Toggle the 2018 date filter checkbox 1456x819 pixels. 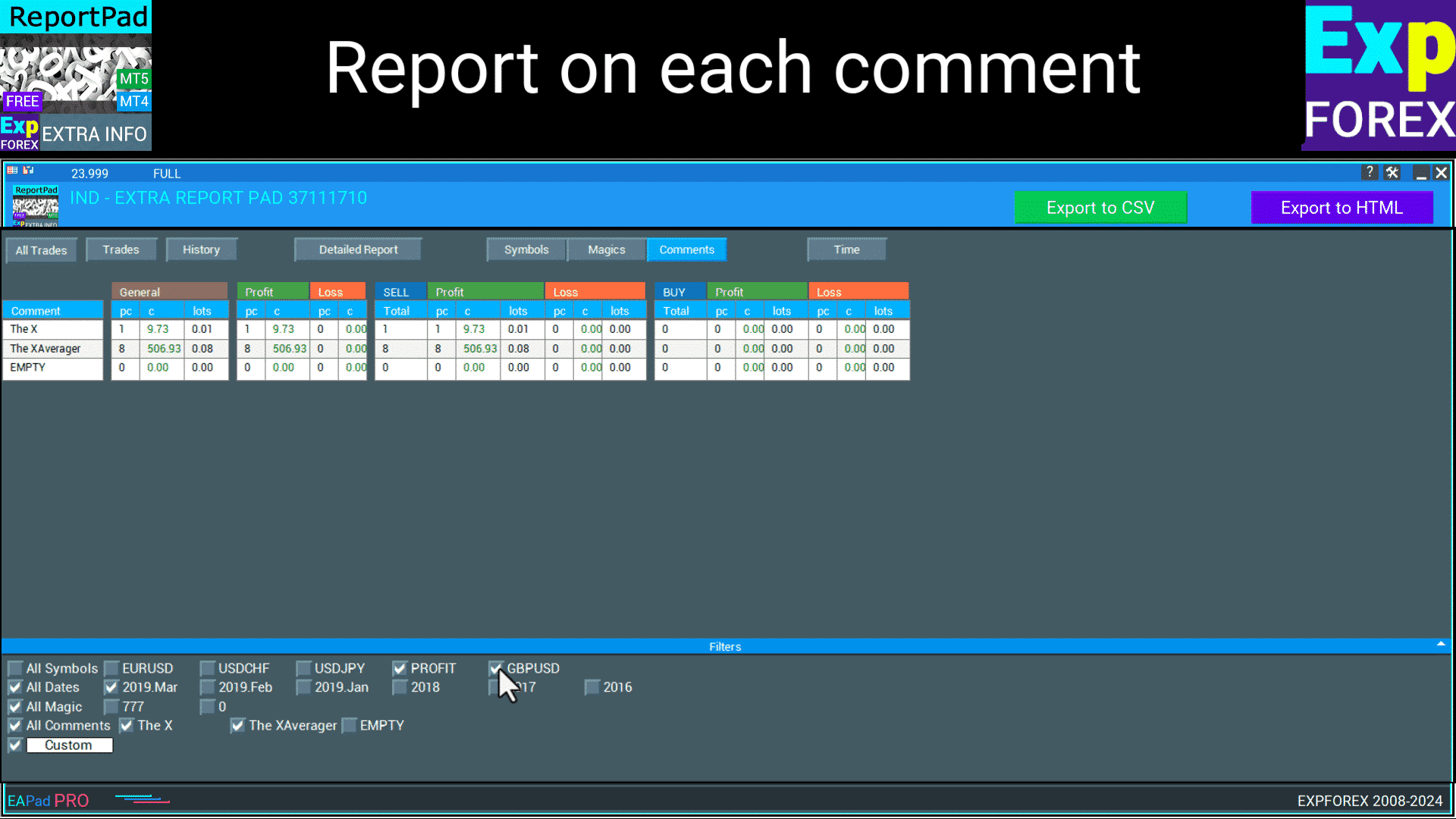[400, 688]
